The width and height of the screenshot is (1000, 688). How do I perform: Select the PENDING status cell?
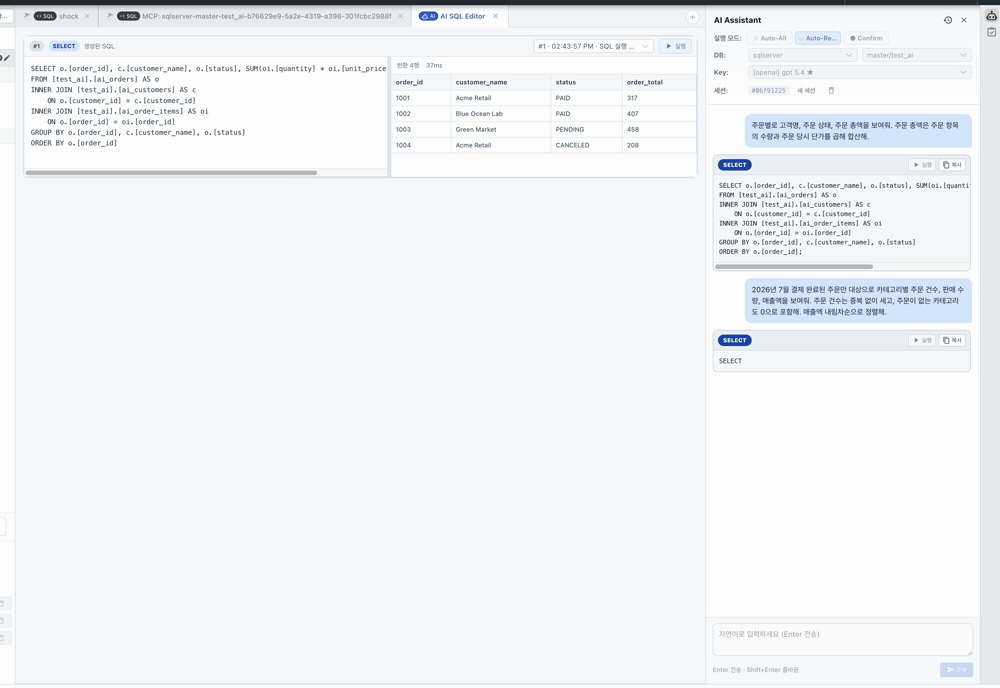[x=586, y=129]
